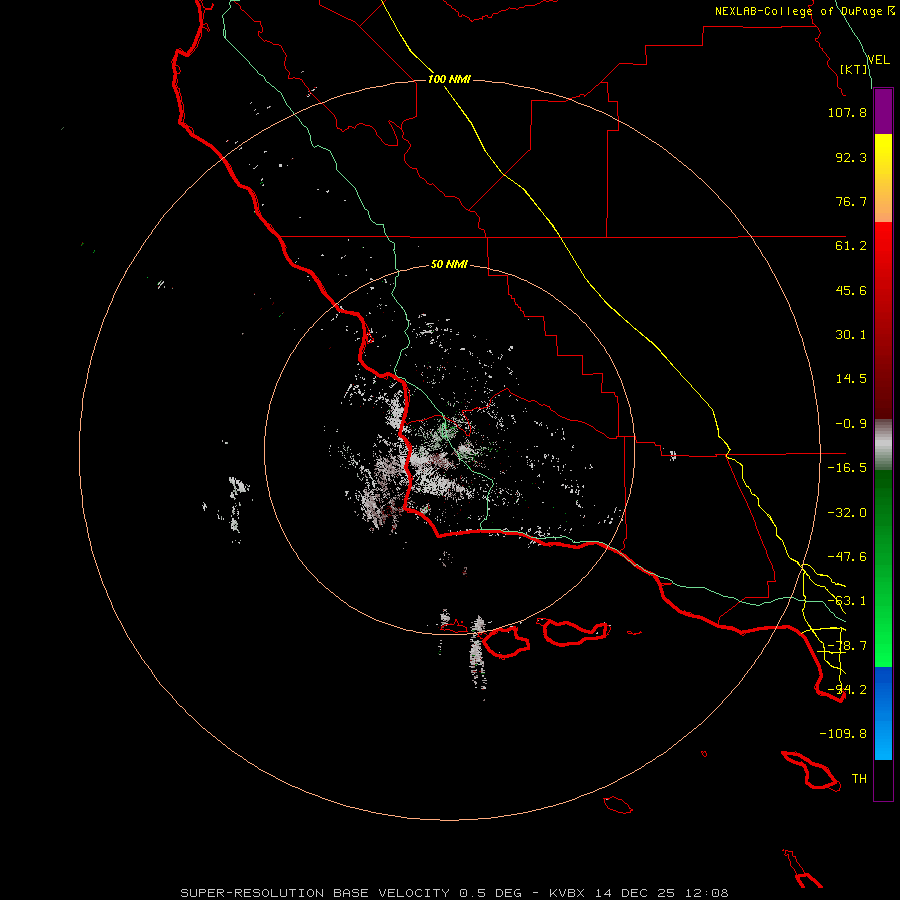Click the 107.8 velocity scale value

click(x=847, y=112)
